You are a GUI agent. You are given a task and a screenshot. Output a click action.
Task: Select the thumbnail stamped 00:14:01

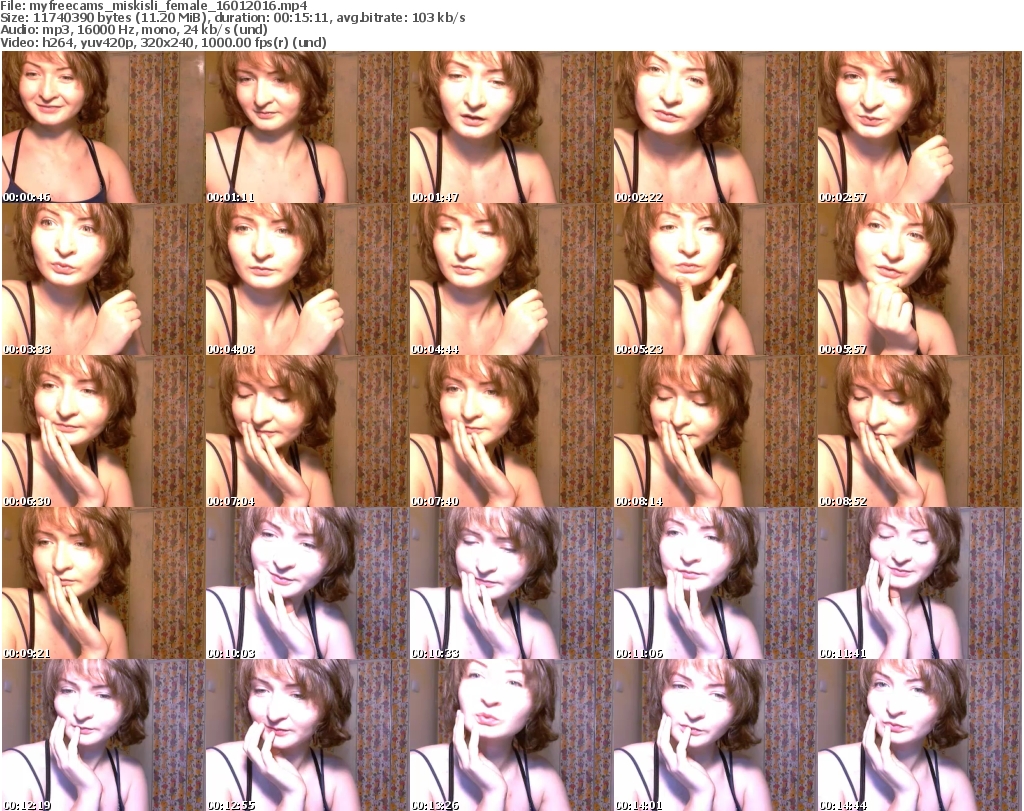(x=715, y=735)
